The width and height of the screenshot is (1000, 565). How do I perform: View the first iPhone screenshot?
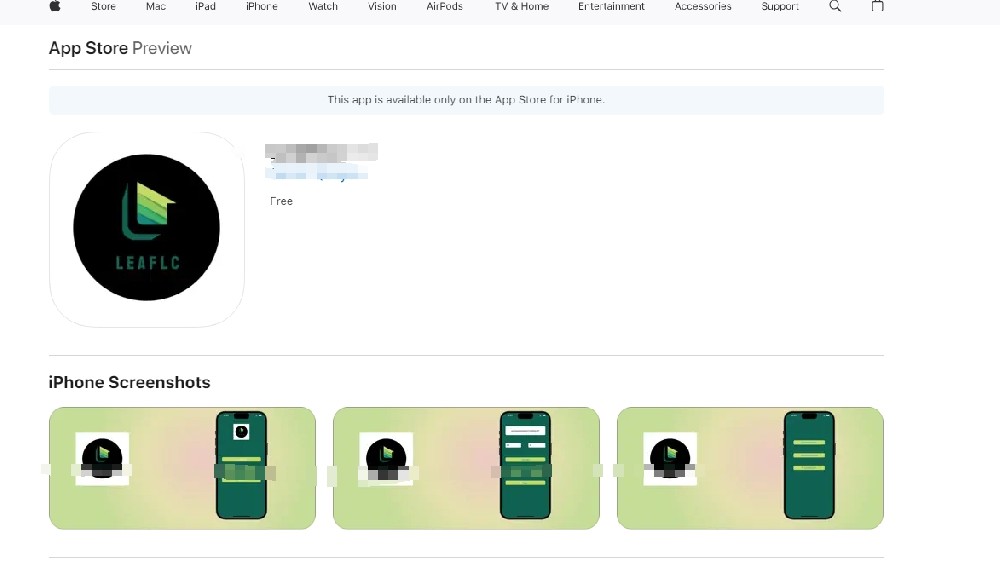click(x=182, y=468)
